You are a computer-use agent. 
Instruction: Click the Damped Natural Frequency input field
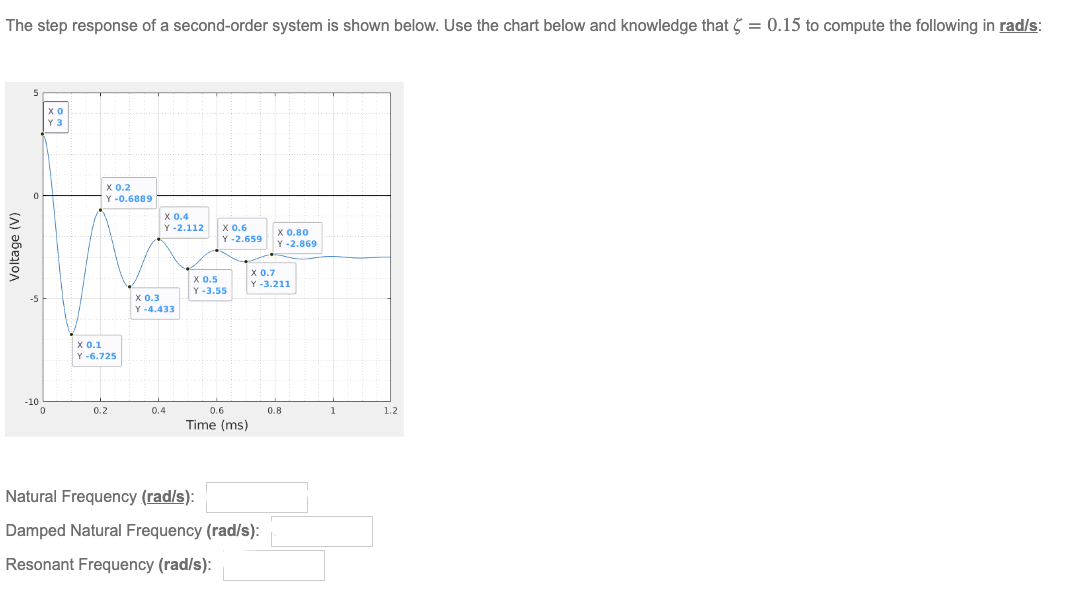321,531
